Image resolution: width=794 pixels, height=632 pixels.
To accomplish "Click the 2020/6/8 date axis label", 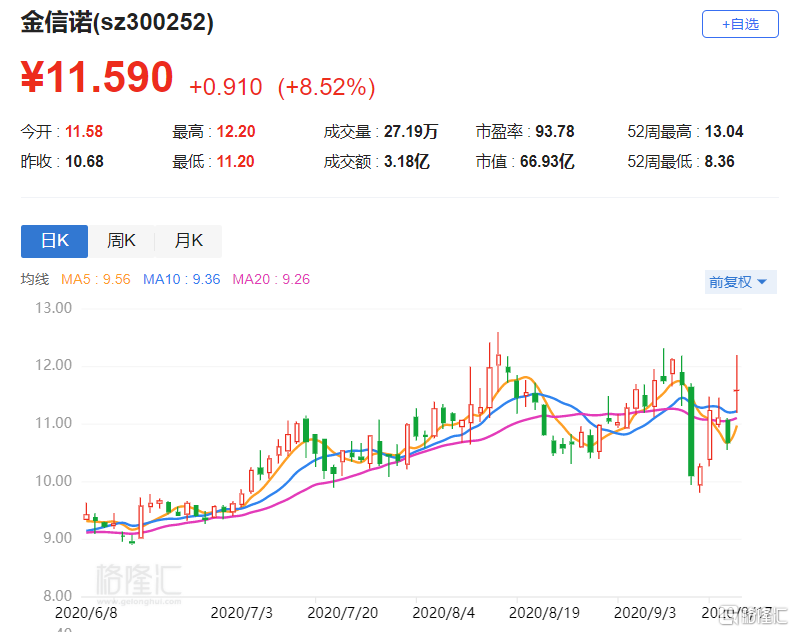I will click(86, 613).
